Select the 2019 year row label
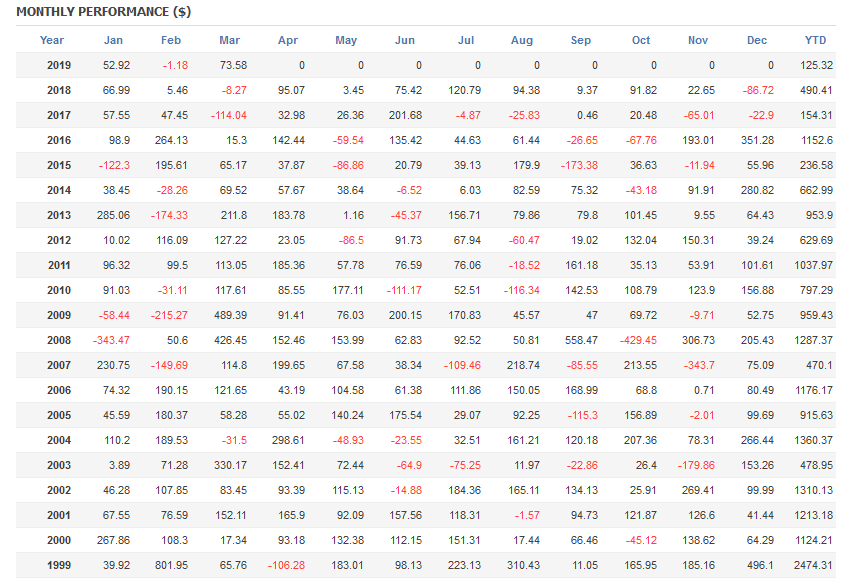This screenshot has height=585, width=855. (59, 65)
